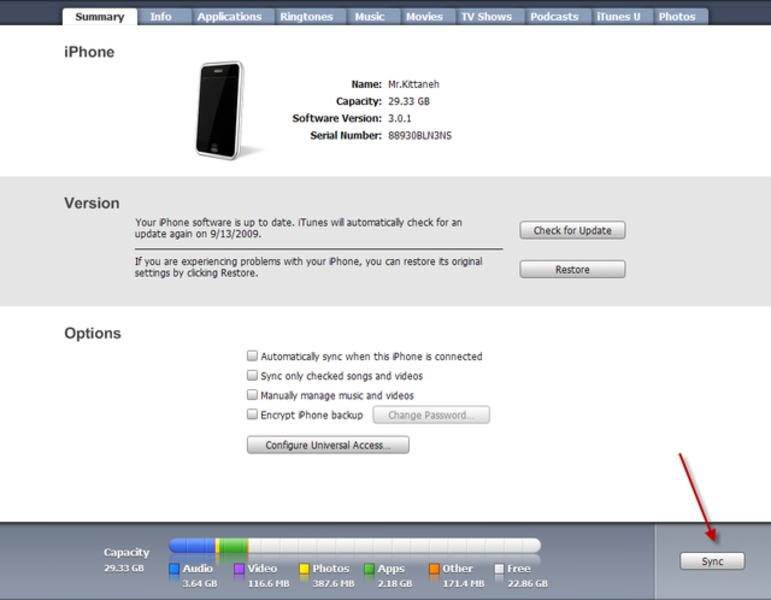Enable automatic sync when iPhone is connected
Viewport: 771px width, 600px height.
point(252,356)
